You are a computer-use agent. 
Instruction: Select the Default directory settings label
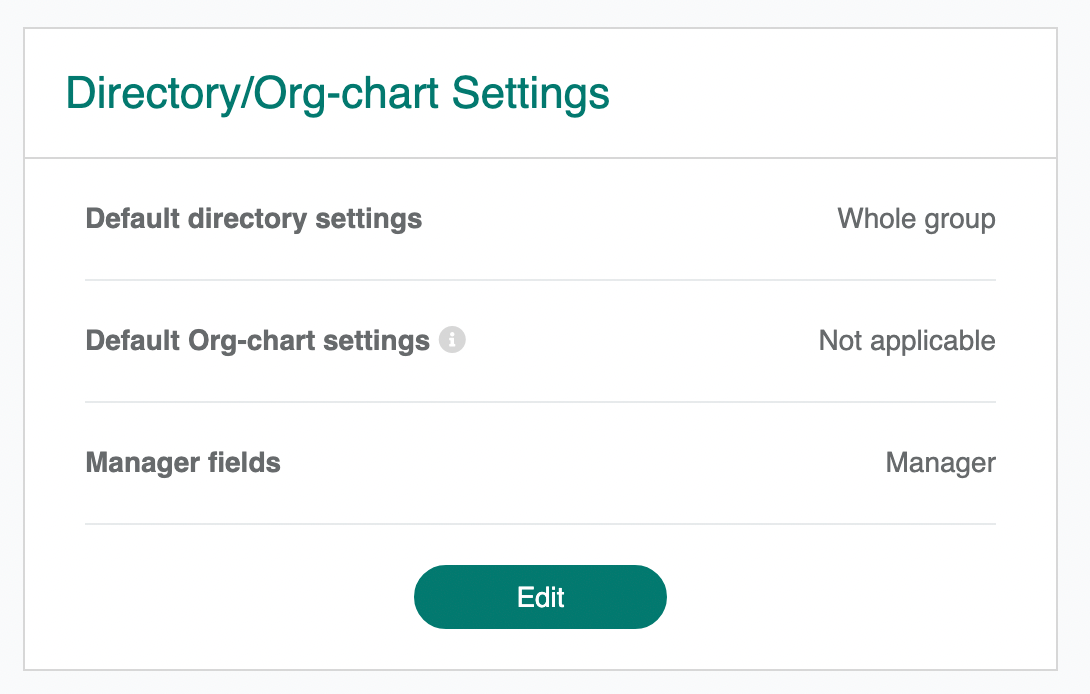[x=254, y=219]
